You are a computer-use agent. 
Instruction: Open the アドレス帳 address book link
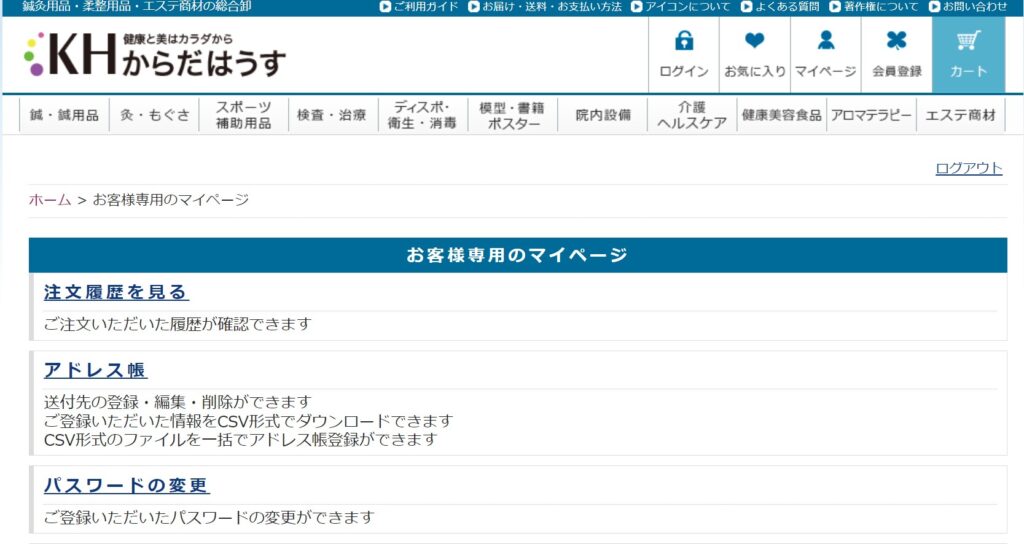95,370
